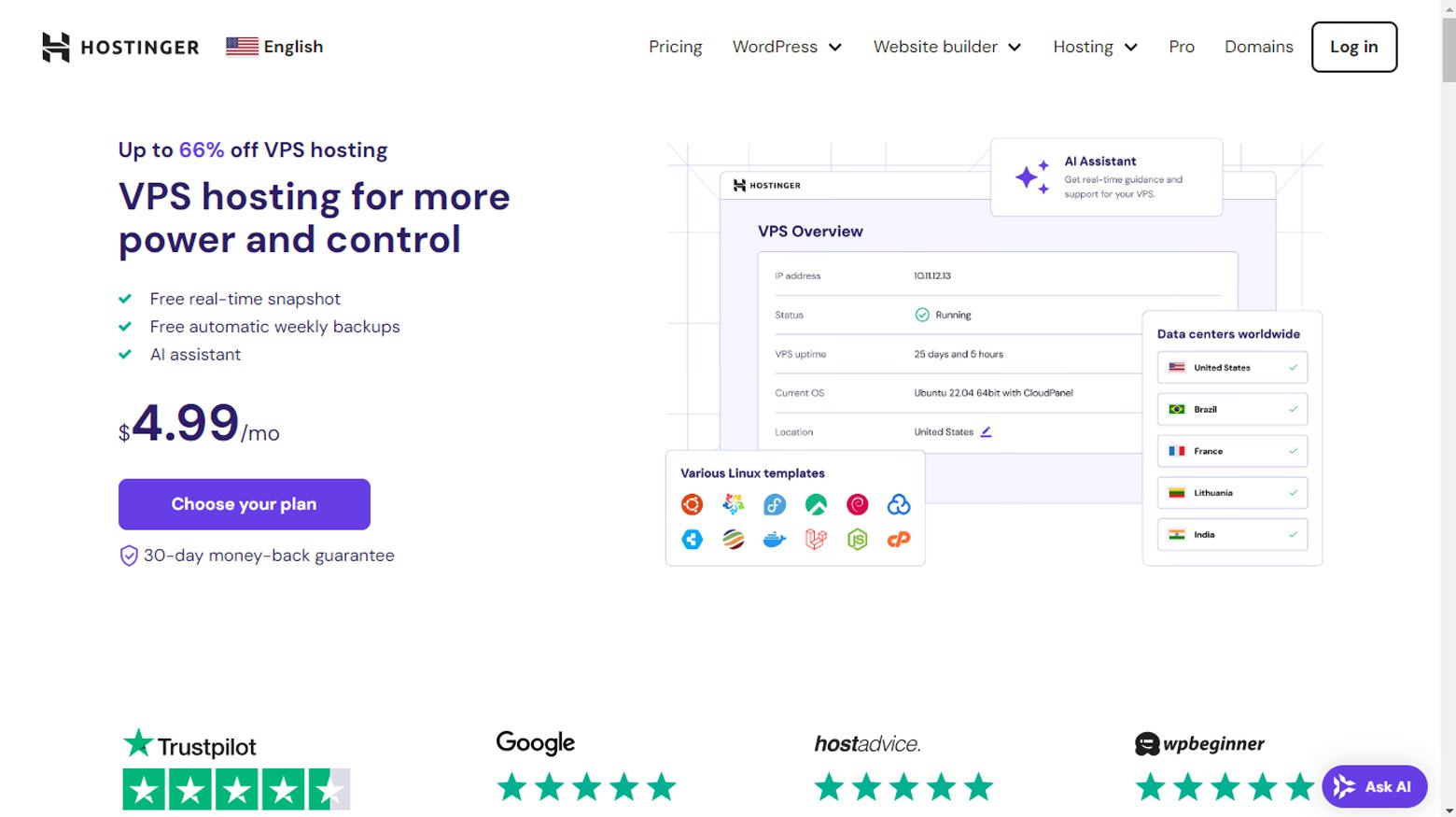Click the US flag language icon

coord(242,47)
